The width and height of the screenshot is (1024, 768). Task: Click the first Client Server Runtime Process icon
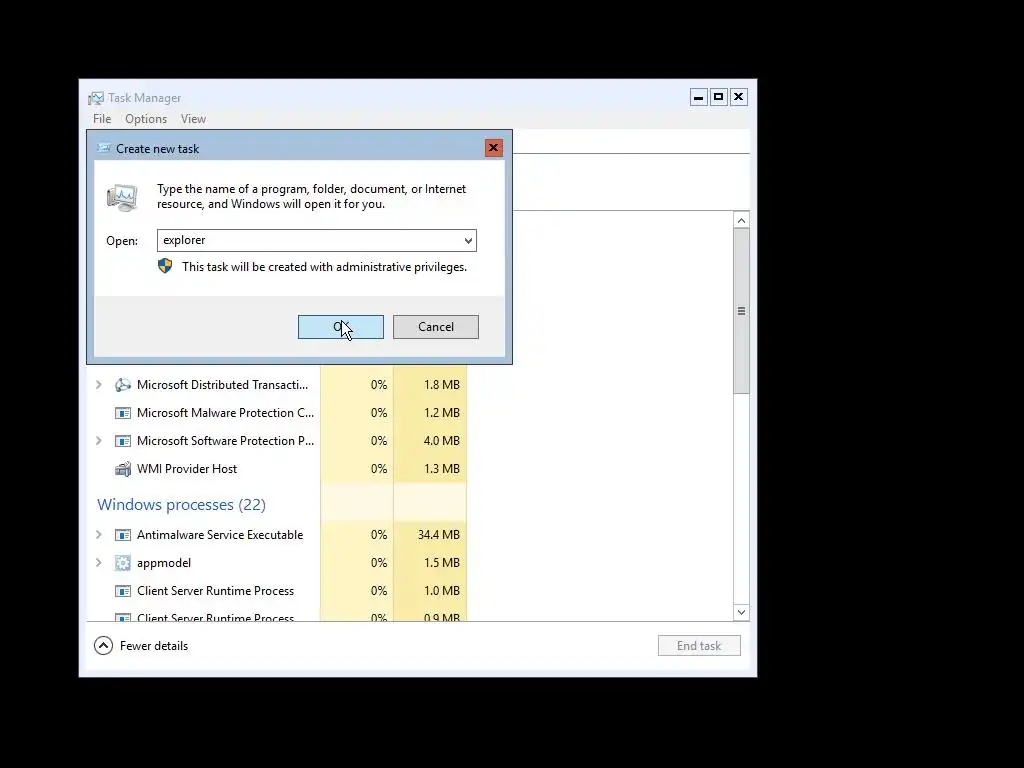(x=123, y=591)
